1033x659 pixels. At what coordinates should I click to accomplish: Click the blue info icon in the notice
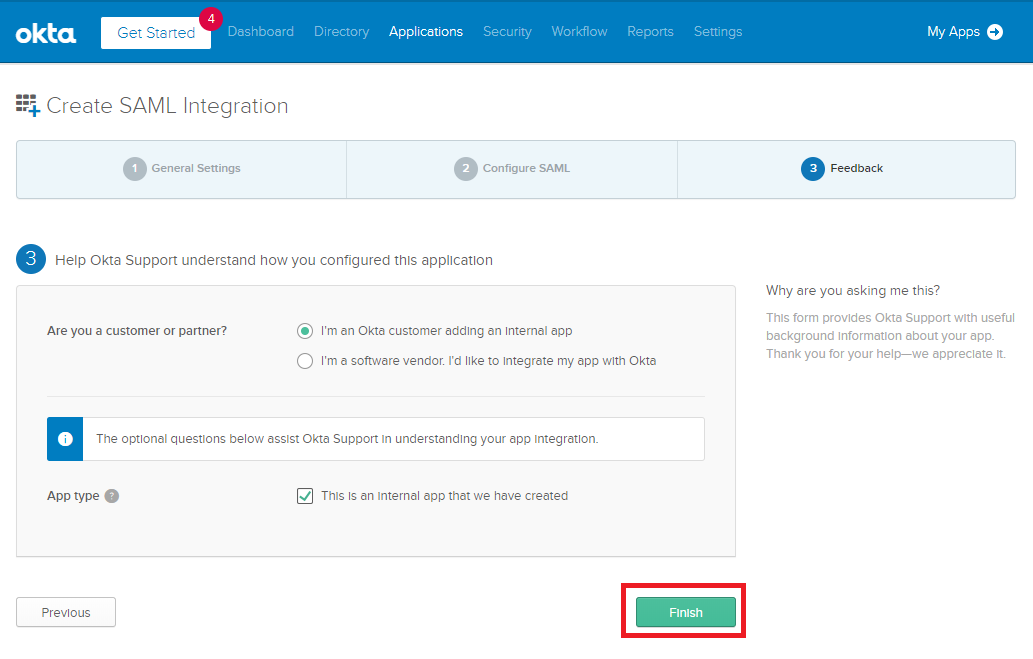click(x=65, y=439)
